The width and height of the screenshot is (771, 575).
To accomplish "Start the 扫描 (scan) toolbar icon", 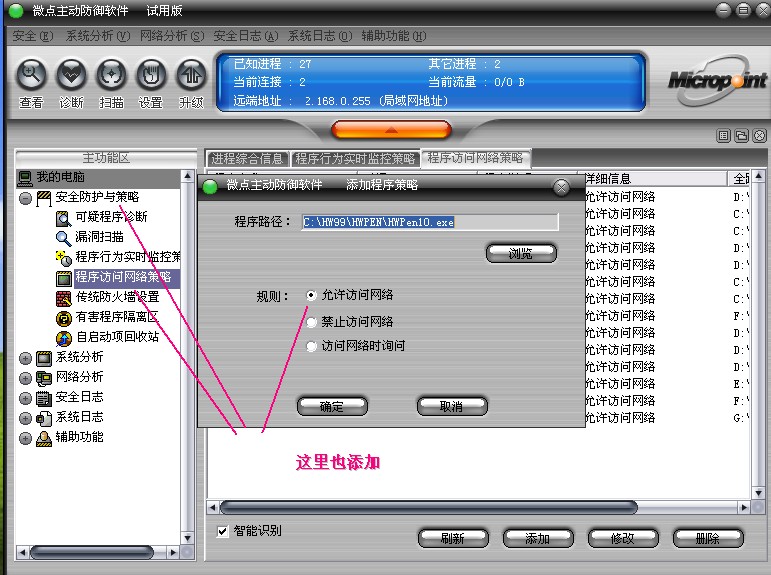I will point(111,75).
